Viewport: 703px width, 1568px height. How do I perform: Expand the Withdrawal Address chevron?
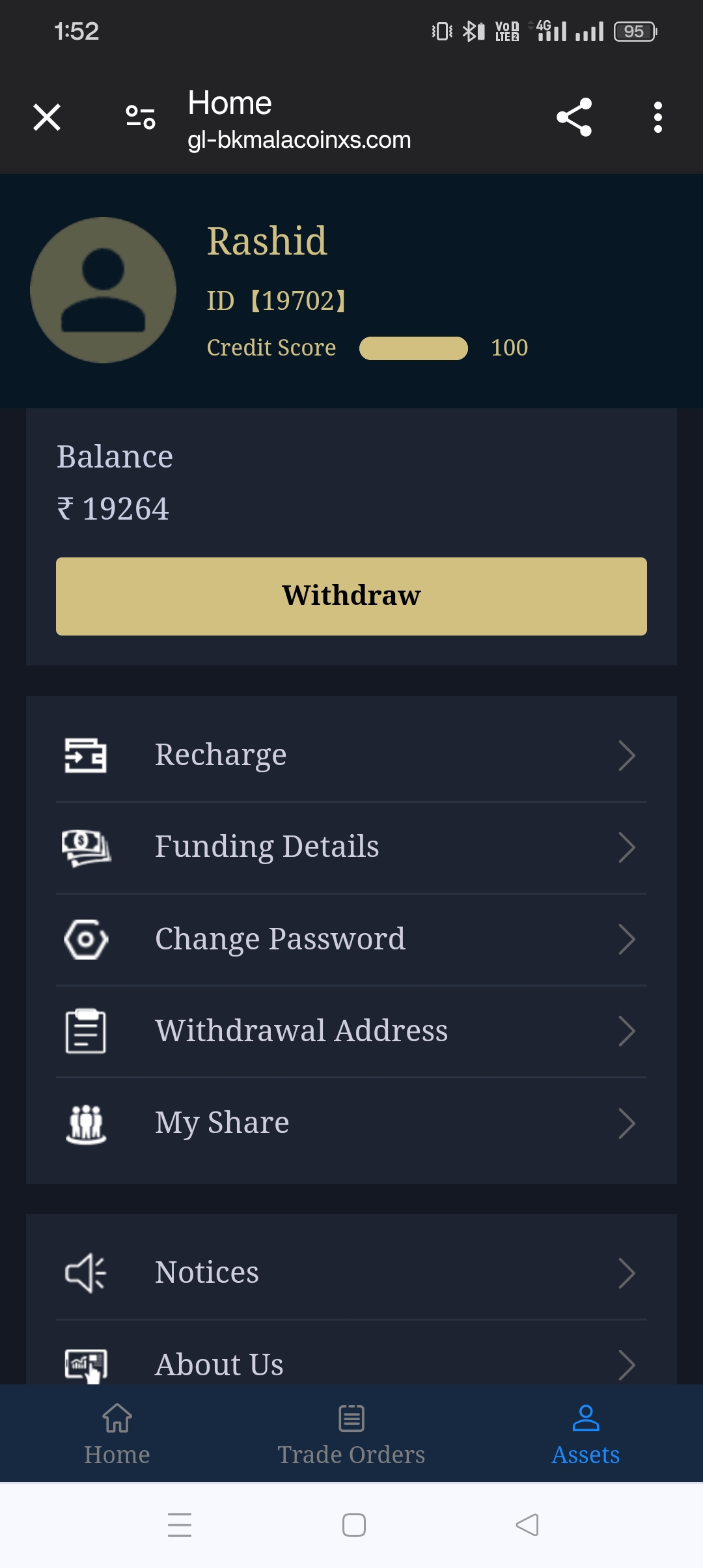[x=626, y=1031]
